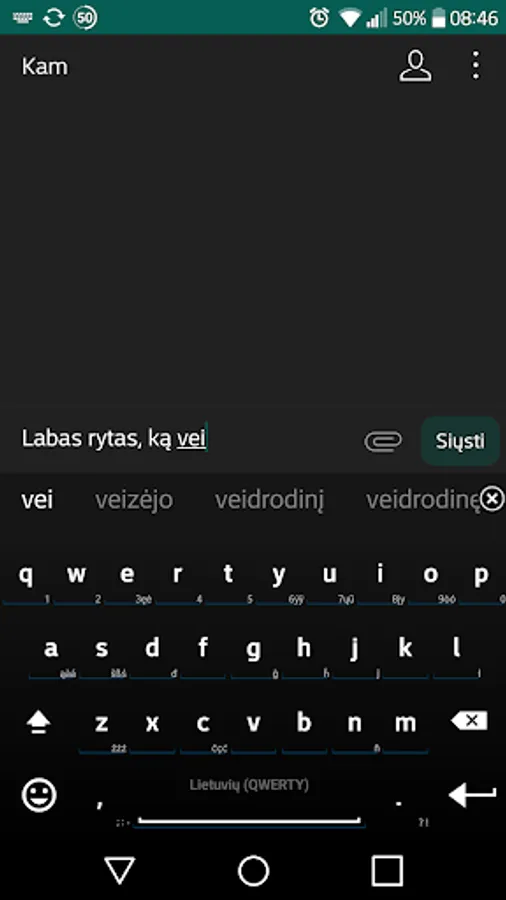Image resolution: width=506 pixels, height=900 pixels.
Task: Open the emoji smiley keyboard
Action: click(39, 796)
